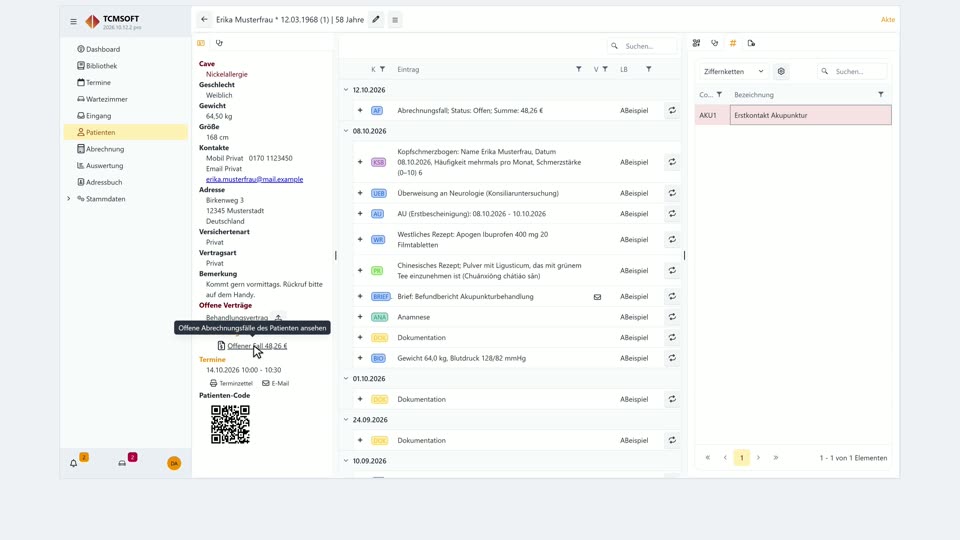Open Wartezimmer in the sidebar
The width and height of the screenshot is (960, 540).
126,99
